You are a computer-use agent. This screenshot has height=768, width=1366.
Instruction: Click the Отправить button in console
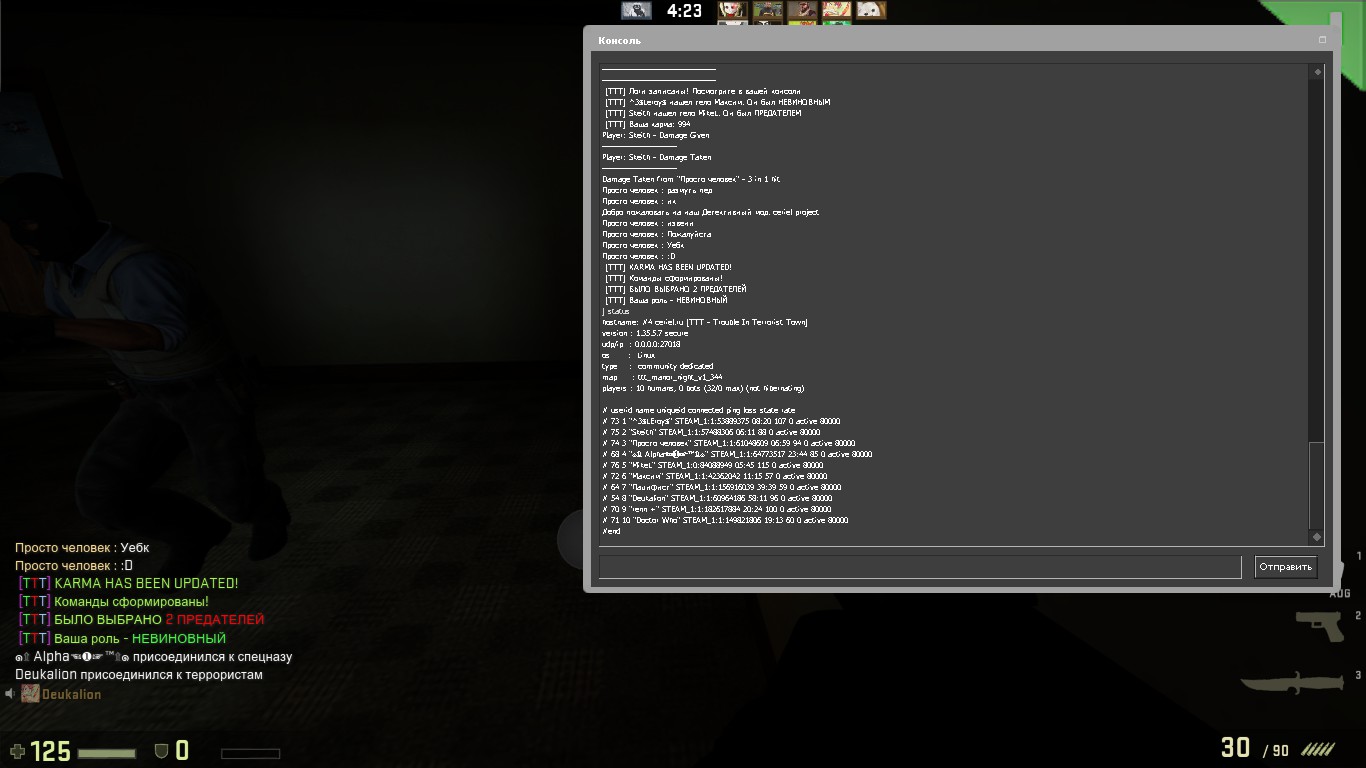1285,567
